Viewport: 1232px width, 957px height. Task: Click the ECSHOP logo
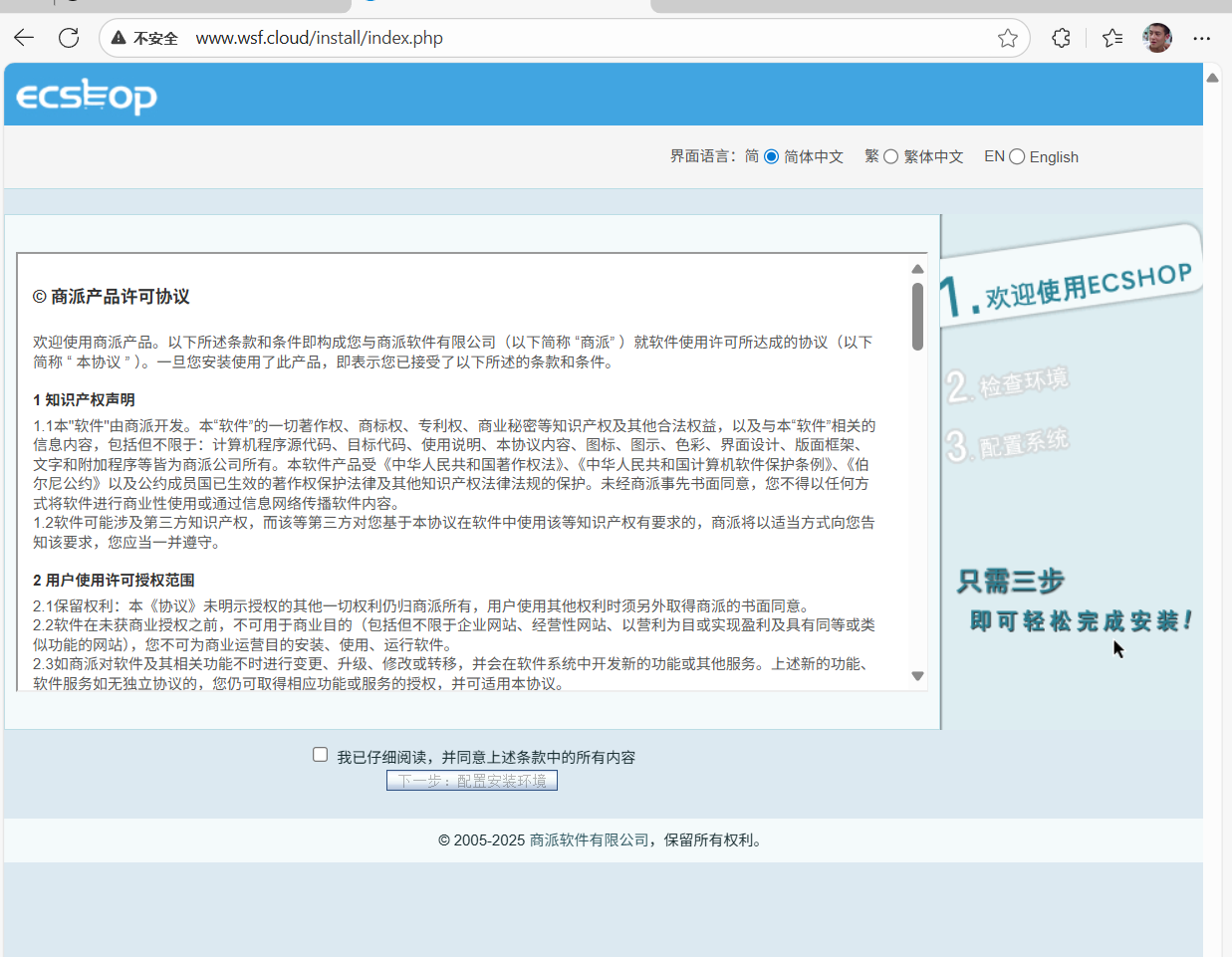[x=87, y=97]
